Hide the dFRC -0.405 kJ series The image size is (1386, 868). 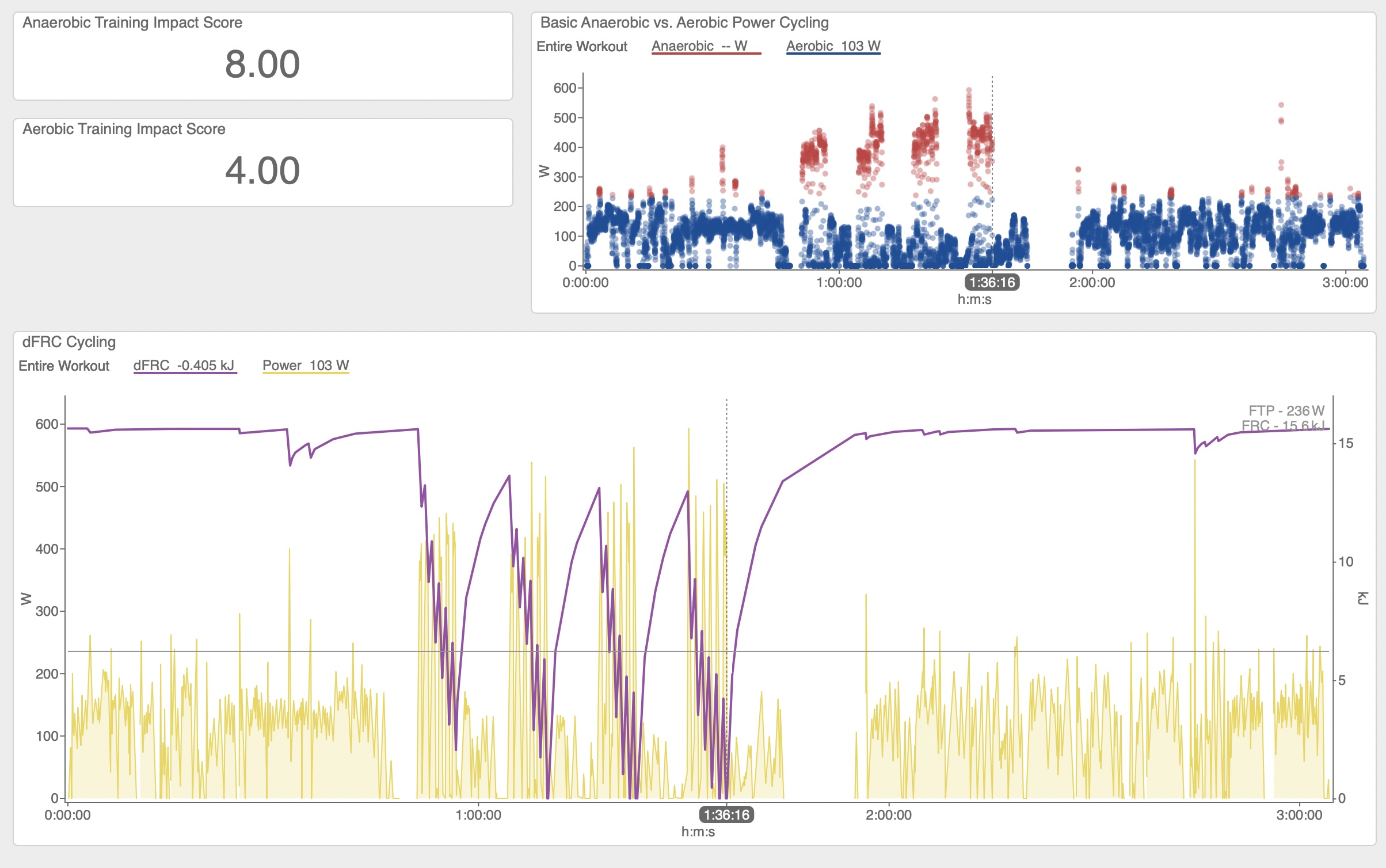tap(184, 366)
